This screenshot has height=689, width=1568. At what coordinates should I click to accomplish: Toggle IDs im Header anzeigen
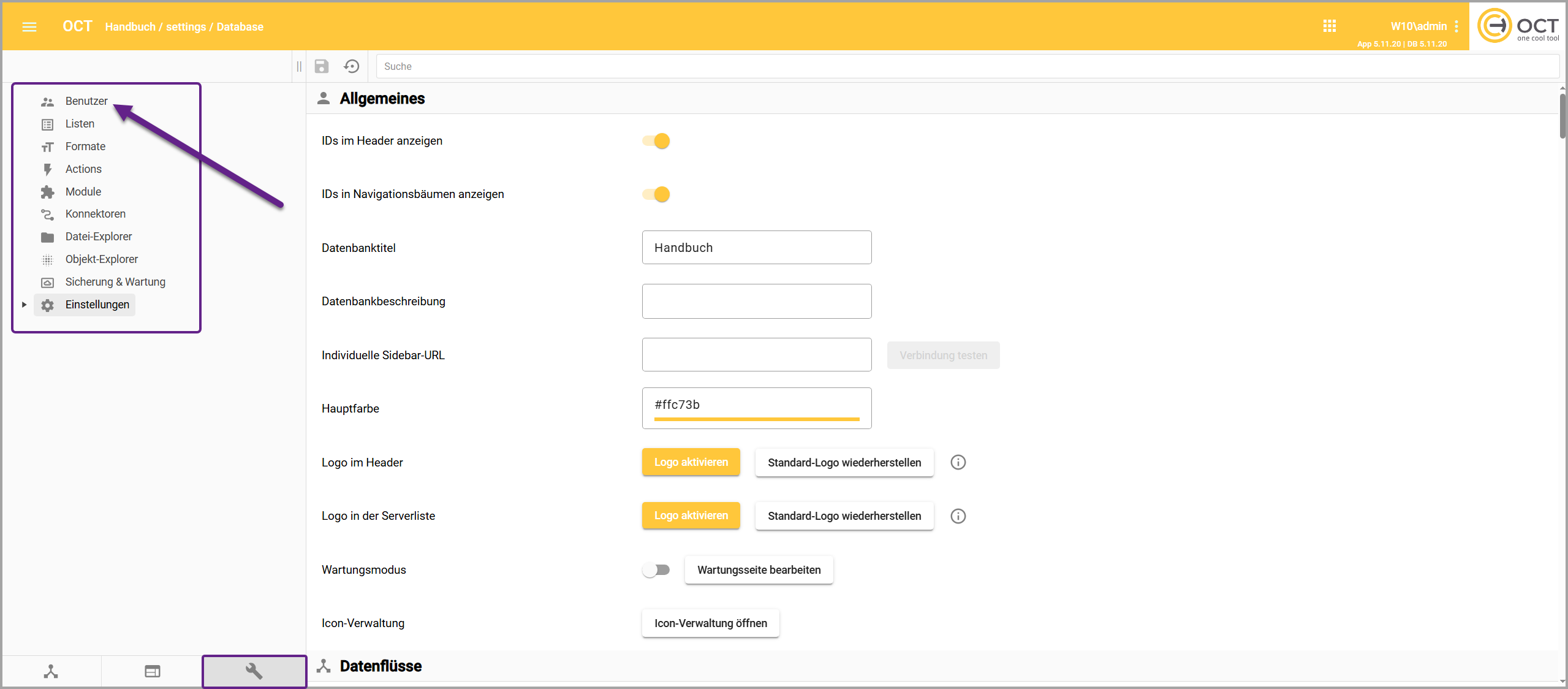[x=656, y=141]
